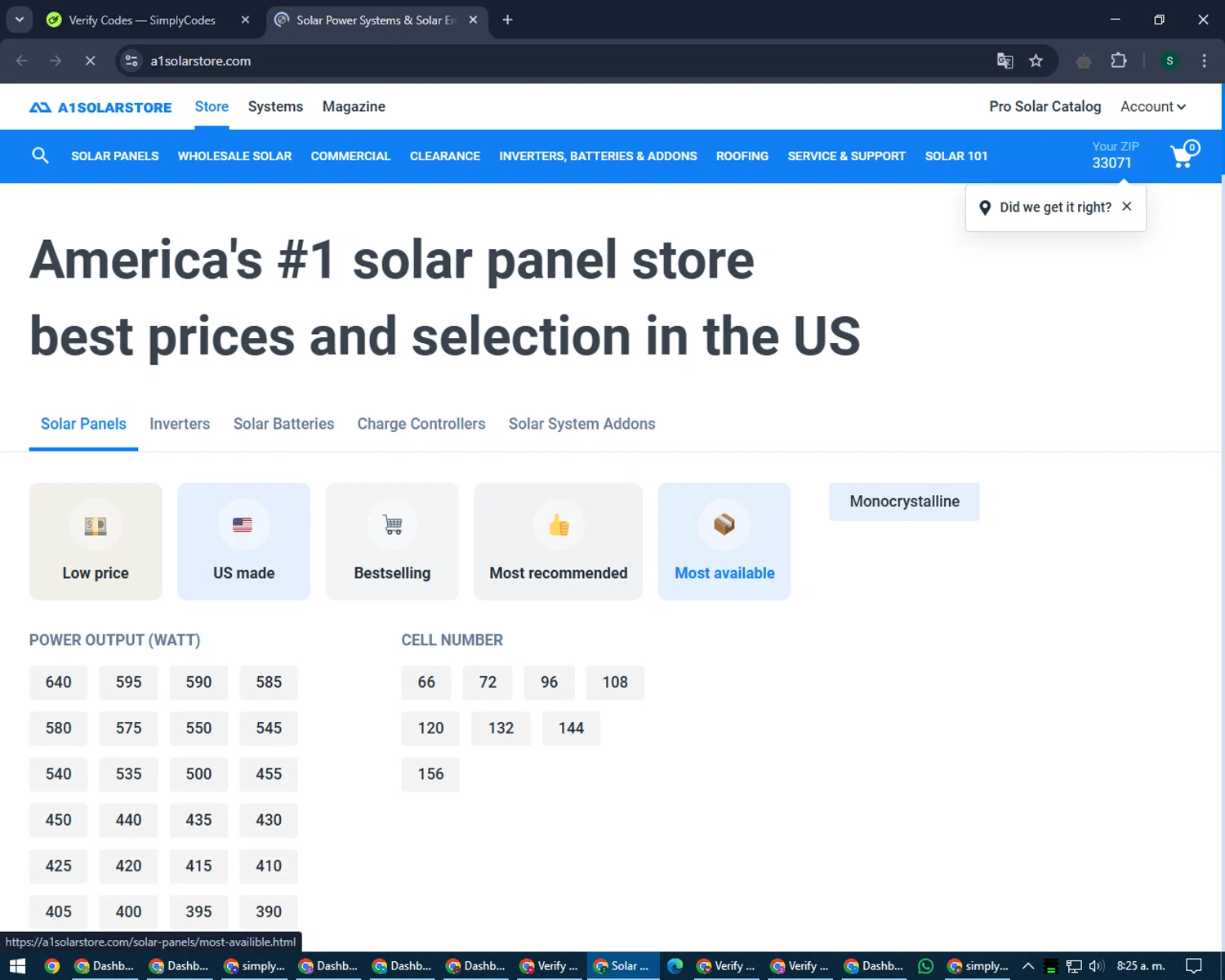Open the translate page icon
The image size is (1225, 980).
click(1005, 60)
